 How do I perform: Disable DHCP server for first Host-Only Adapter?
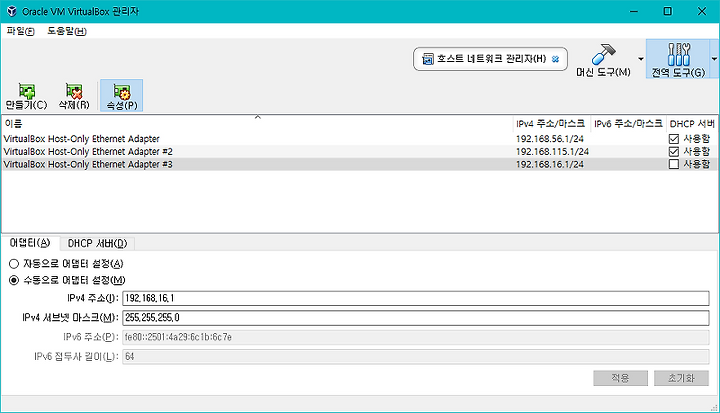point(674,139)
